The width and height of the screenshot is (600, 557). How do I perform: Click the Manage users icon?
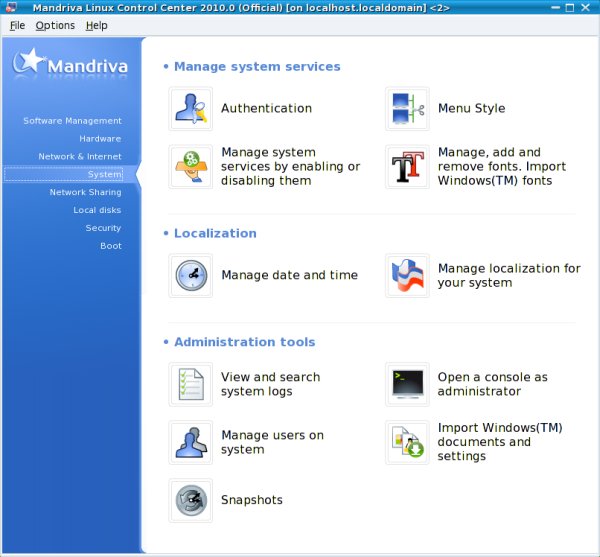click(191, 442)
